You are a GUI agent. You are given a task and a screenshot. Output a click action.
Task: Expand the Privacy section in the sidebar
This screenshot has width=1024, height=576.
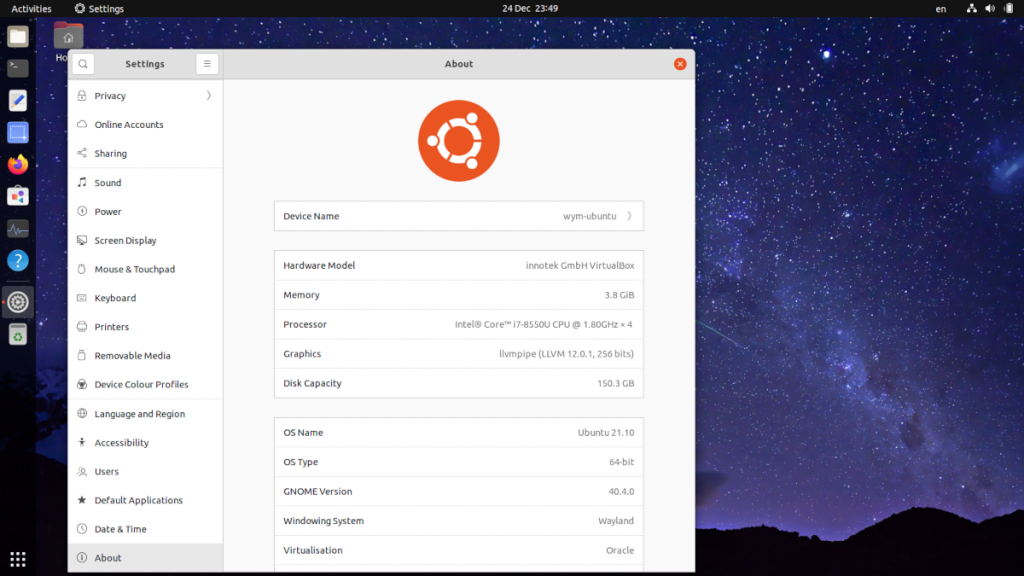tap(145, 95)
